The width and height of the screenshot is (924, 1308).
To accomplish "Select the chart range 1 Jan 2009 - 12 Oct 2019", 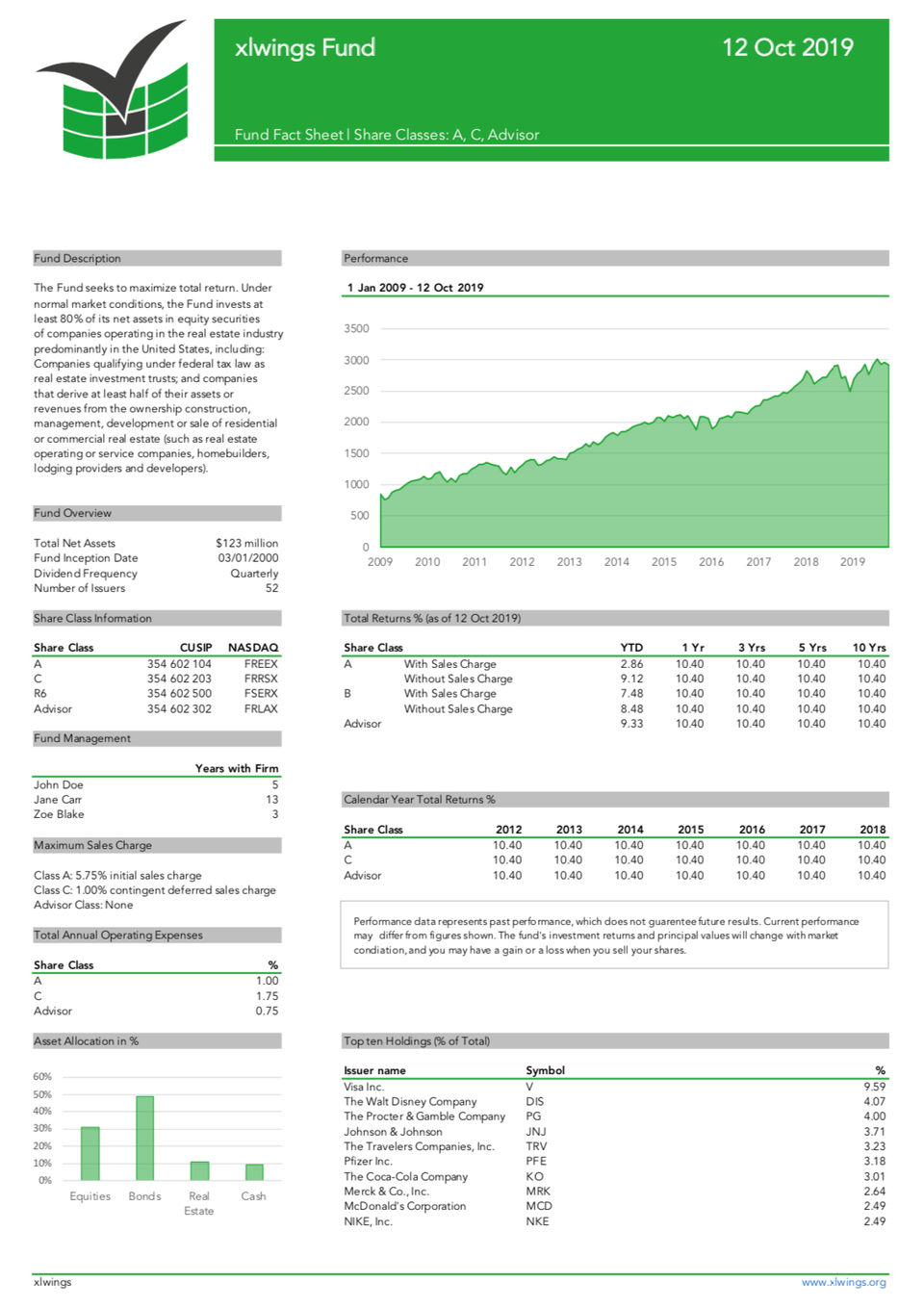I will pyautogui.click(x=415, y=287).
